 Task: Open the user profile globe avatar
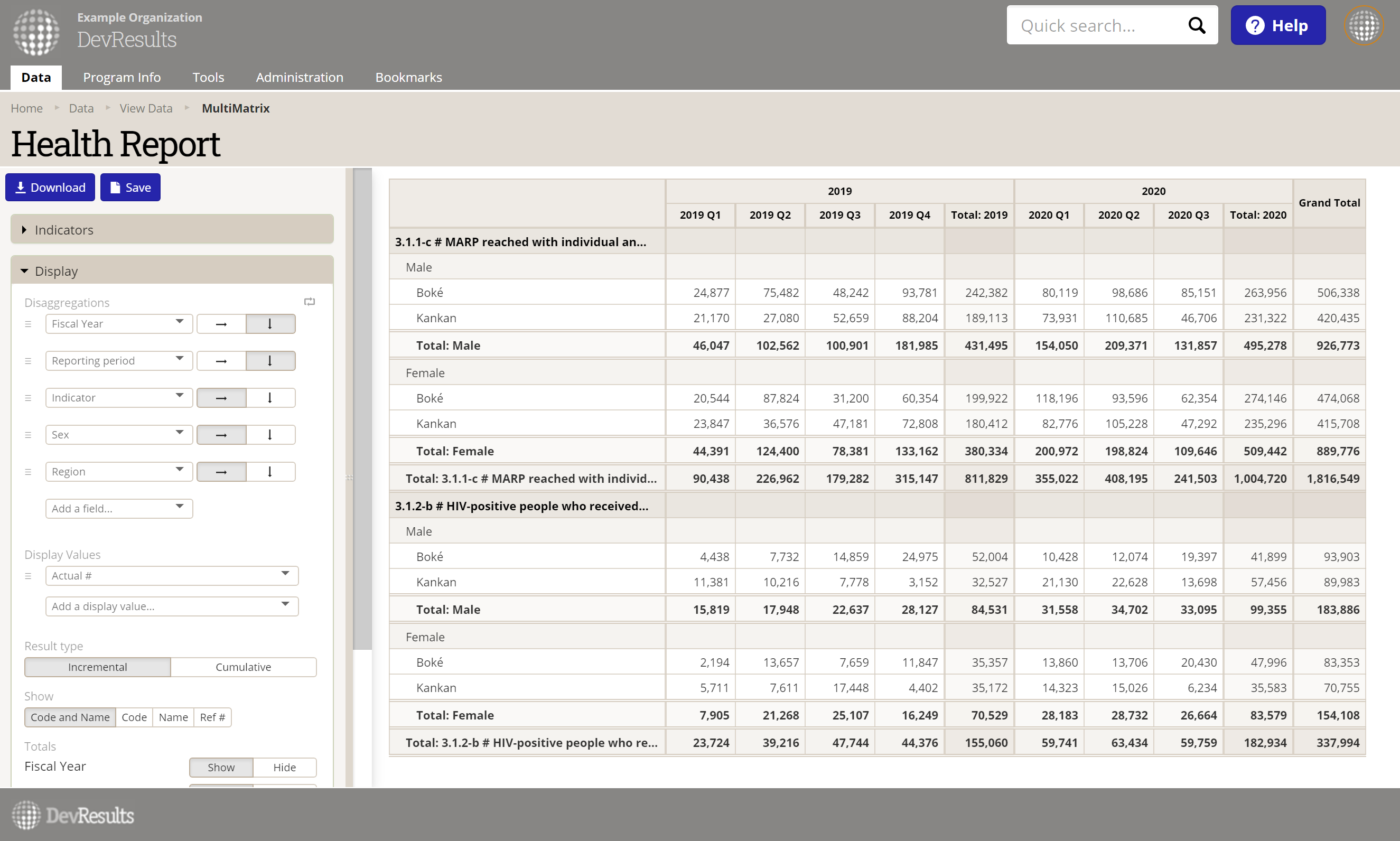(x=1363, y=25)
